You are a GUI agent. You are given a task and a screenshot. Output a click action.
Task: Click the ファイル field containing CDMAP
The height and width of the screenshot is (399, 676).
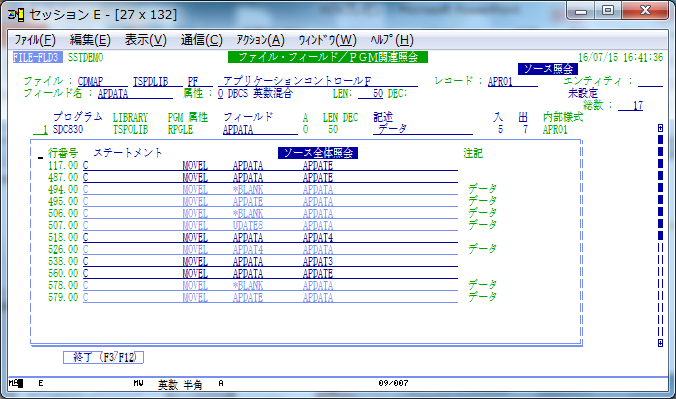coord(103,82)
